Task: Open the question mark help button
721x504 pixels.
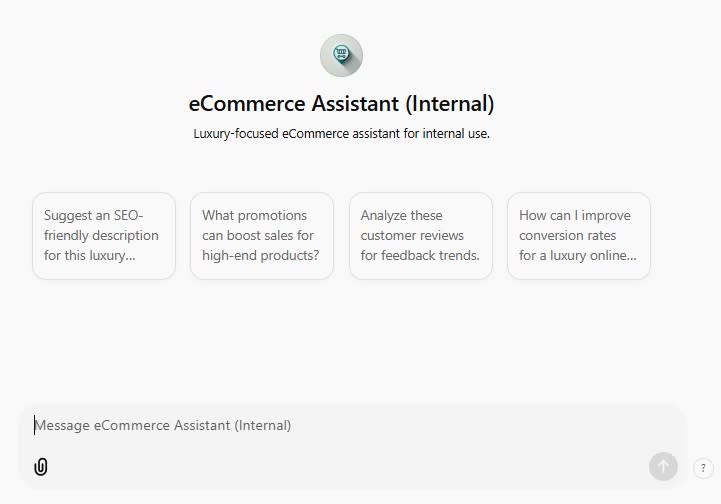Action: click(x=703, y=468)
